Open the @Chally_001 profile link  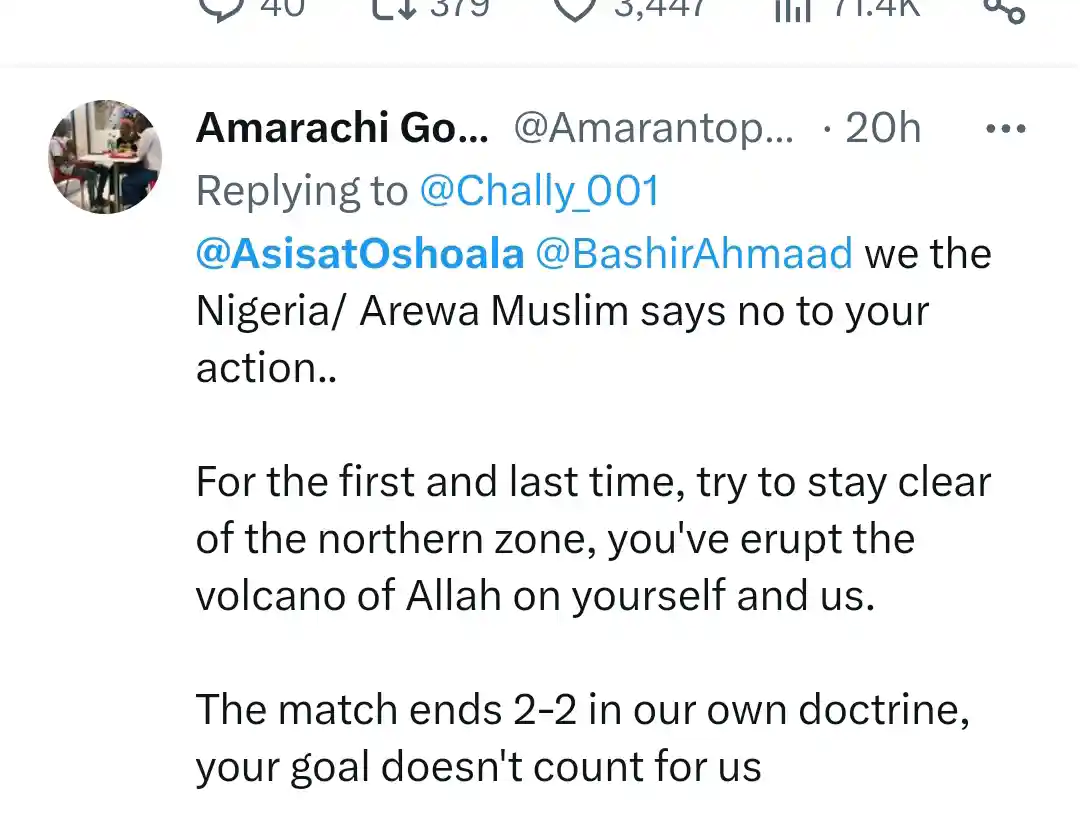coord(541,190)
